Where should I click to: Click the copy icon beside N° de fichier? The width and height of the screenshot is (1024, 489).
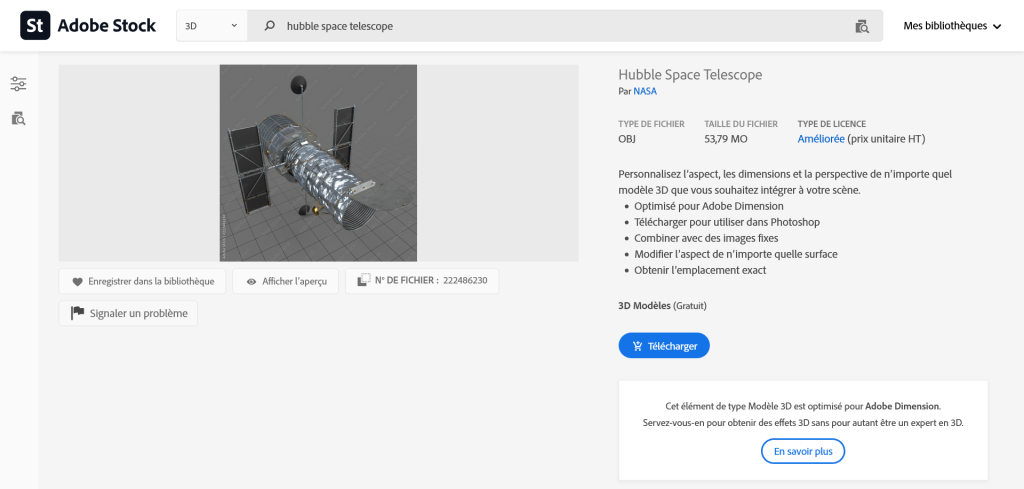364,281
